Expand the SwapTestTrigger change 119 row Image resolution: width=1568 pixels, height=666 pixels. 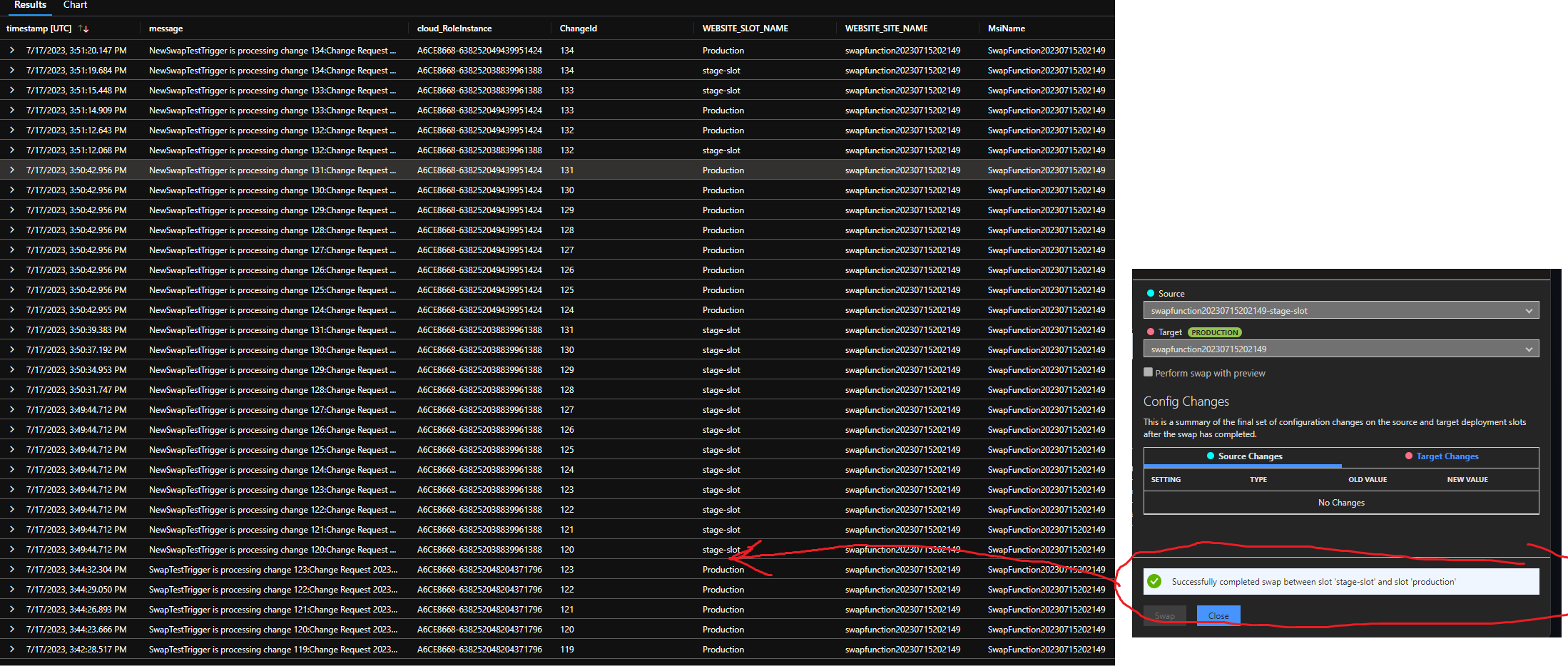[12, 649]
